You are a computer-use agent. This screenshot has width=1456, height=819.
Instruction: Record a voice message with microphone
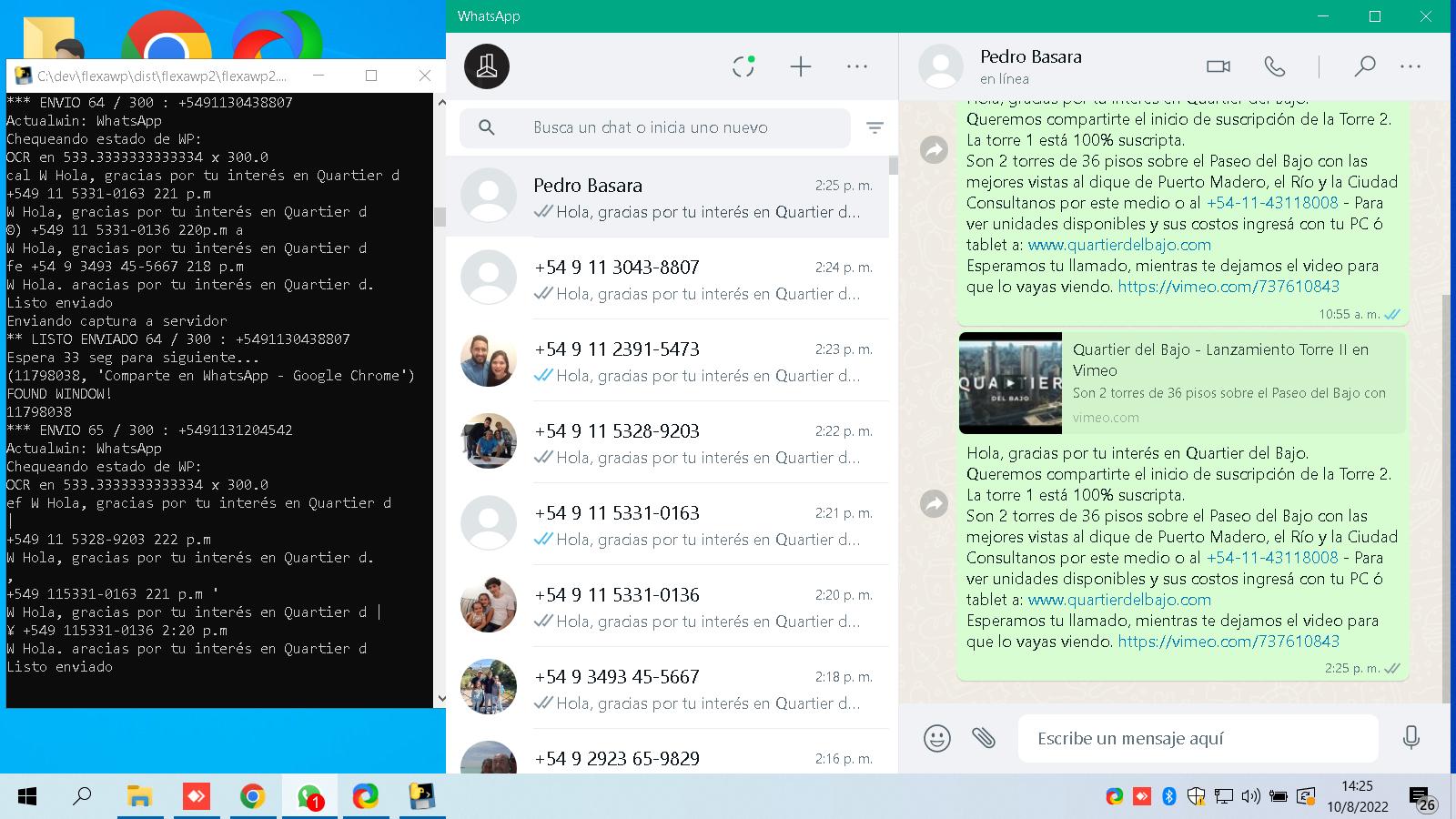(1411, 738)
